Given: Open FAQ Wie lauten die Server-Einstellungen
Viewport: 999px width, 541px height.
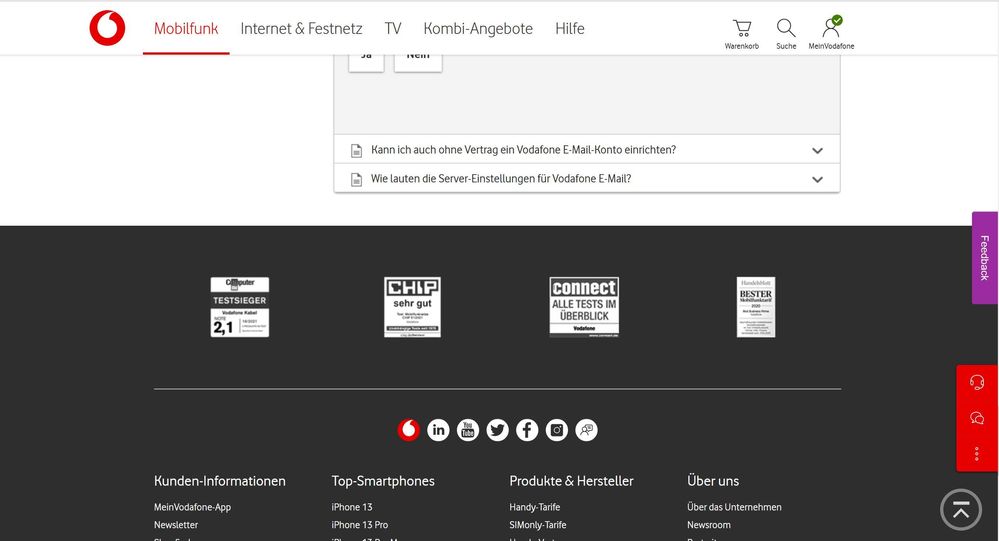Looking at the screenshot, I should tap(587, 178).
